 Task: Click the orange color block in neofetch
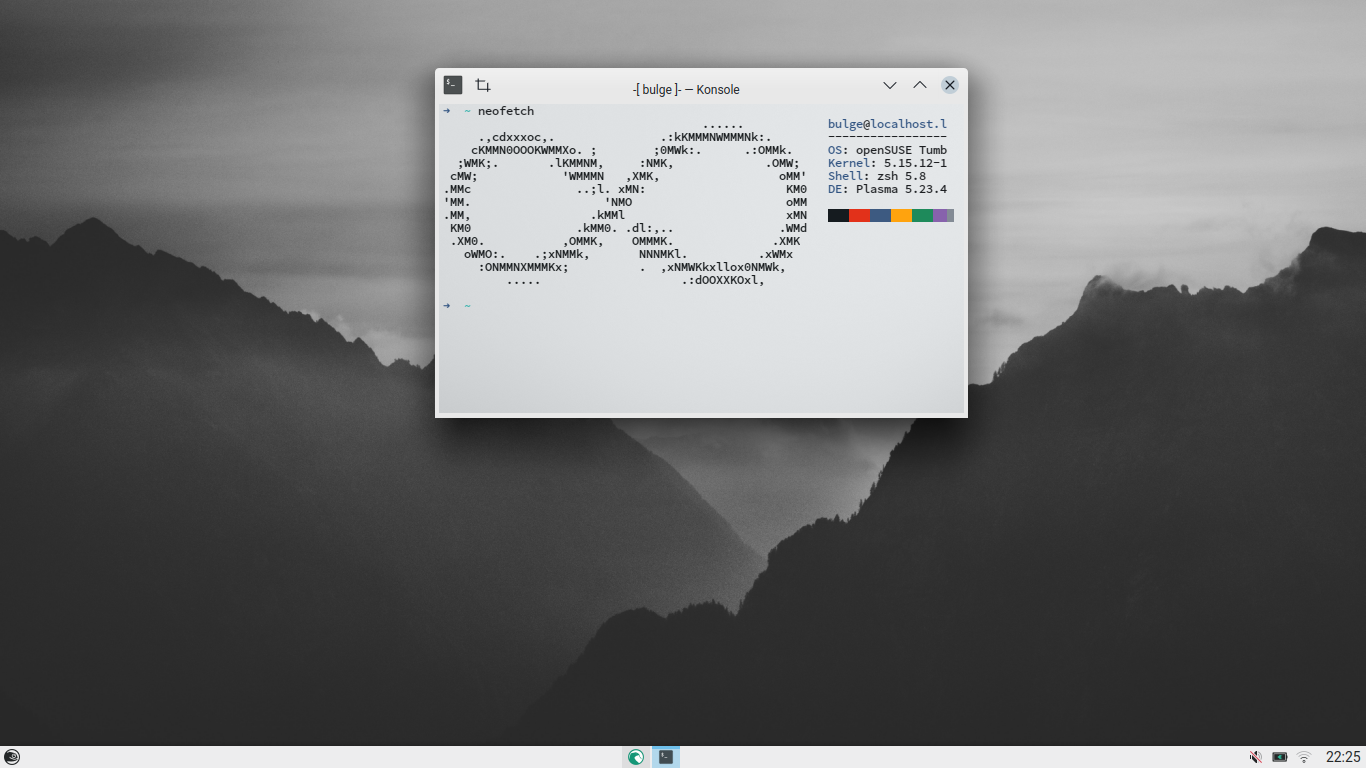[x=901, y=215]
